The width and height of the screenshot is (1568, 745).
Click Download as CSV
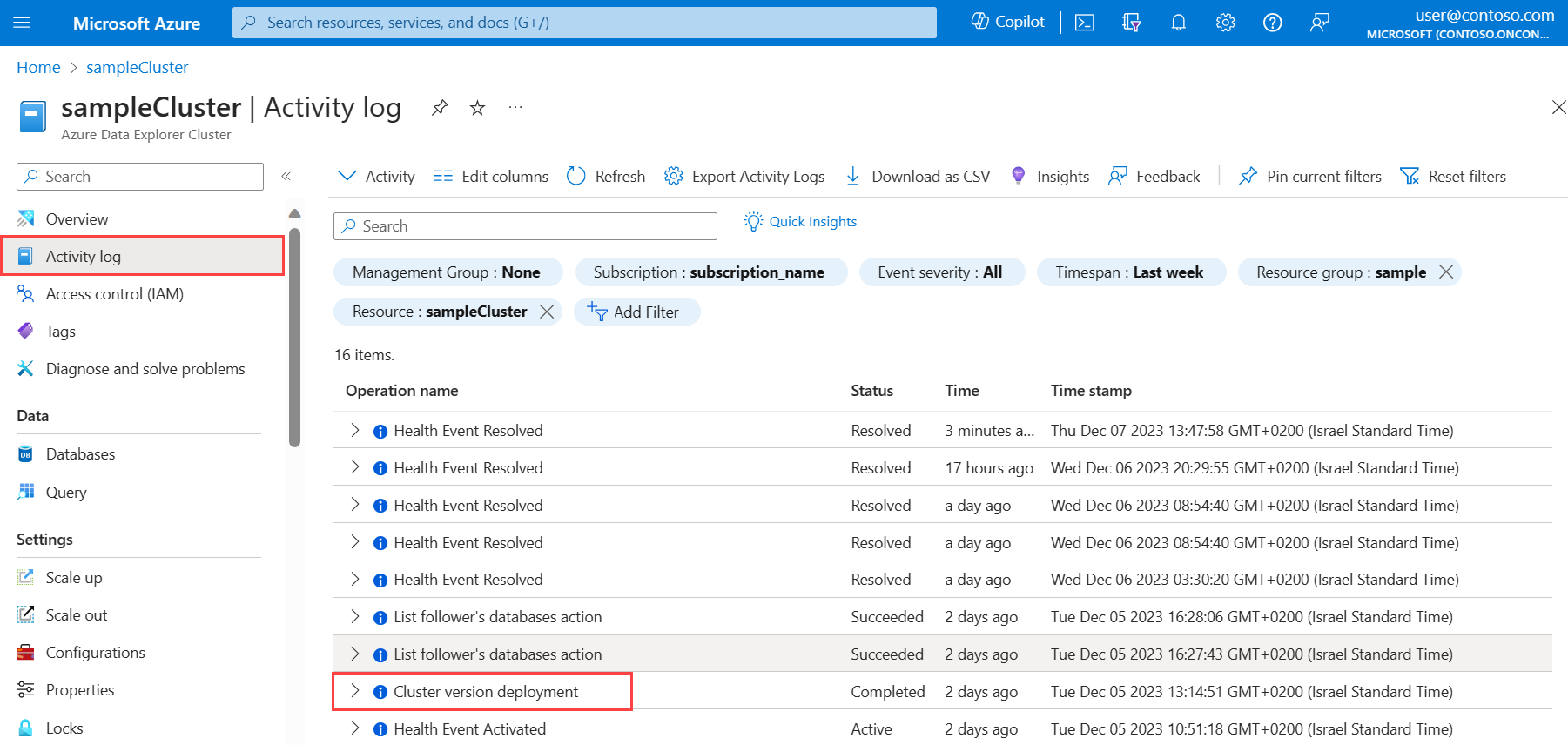tap(918, 177)
